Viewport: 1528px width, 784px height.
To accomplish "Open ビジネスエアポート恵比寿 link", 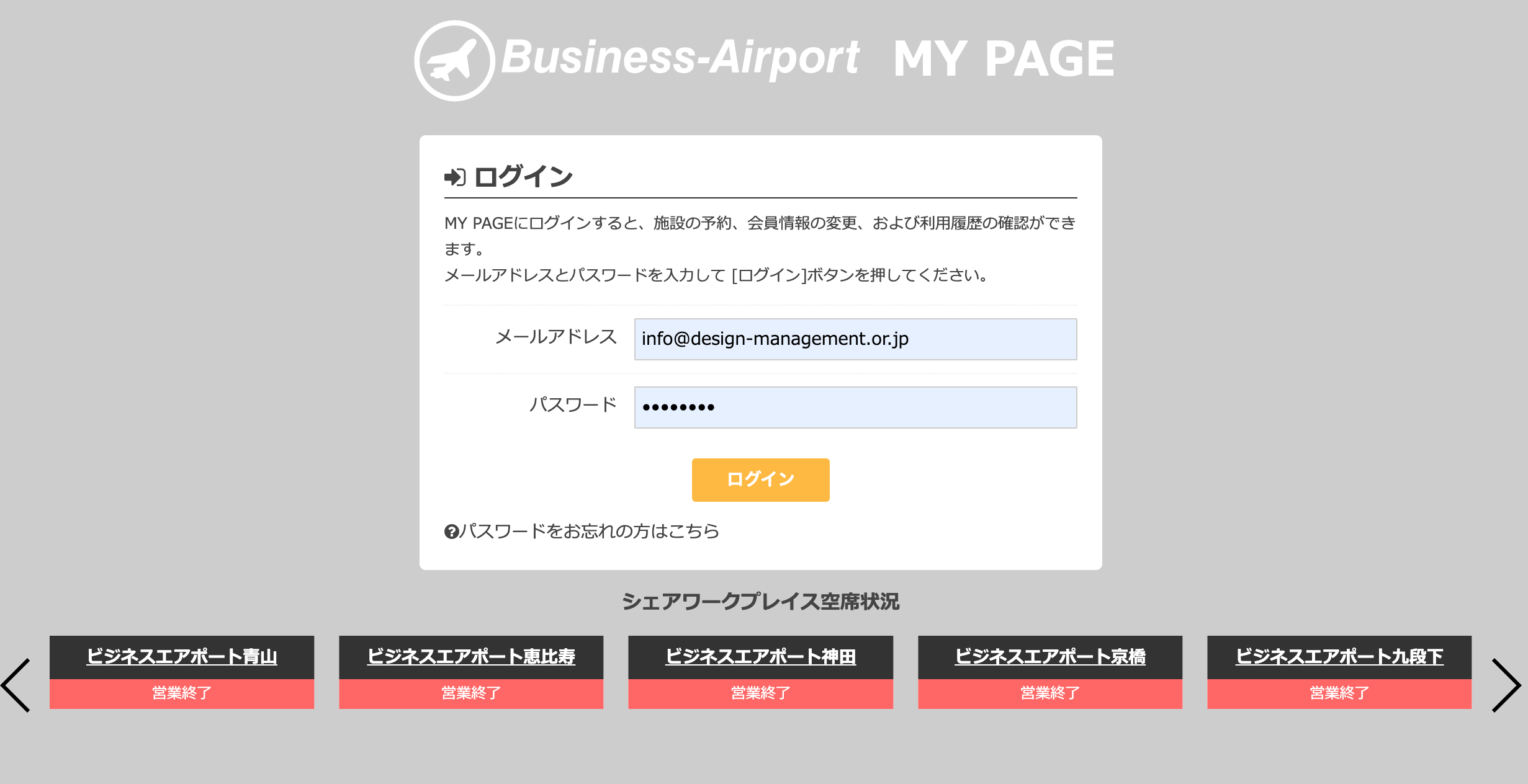I will coord(471,656).
